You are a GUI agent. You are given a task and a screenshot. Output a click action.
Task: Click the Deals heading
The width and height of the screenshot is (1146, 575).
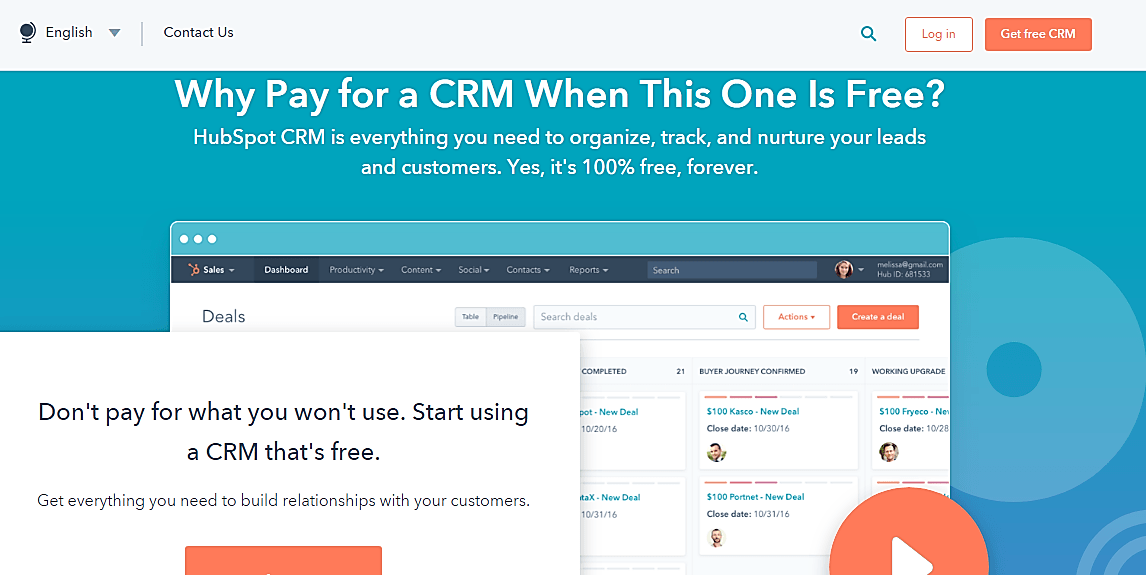224,316
